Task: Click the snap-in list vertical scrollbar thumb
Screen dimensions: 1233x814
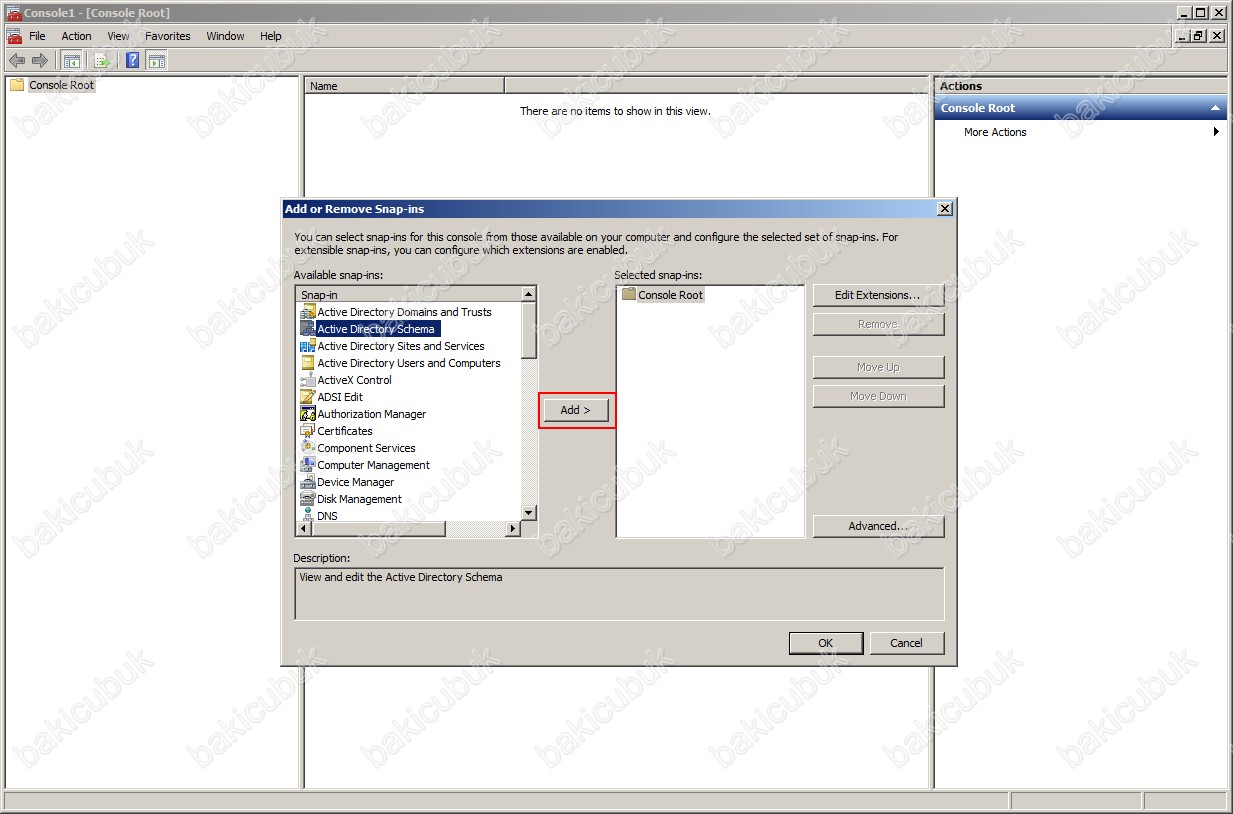Action: (x=529, y=330)
